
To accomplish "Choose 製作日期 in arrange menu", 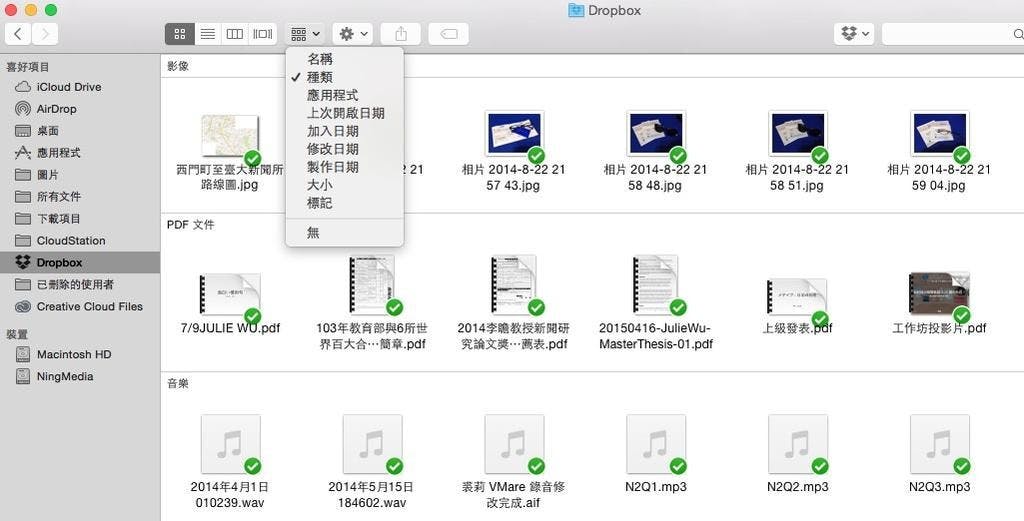I will click(x=345, y=167).
